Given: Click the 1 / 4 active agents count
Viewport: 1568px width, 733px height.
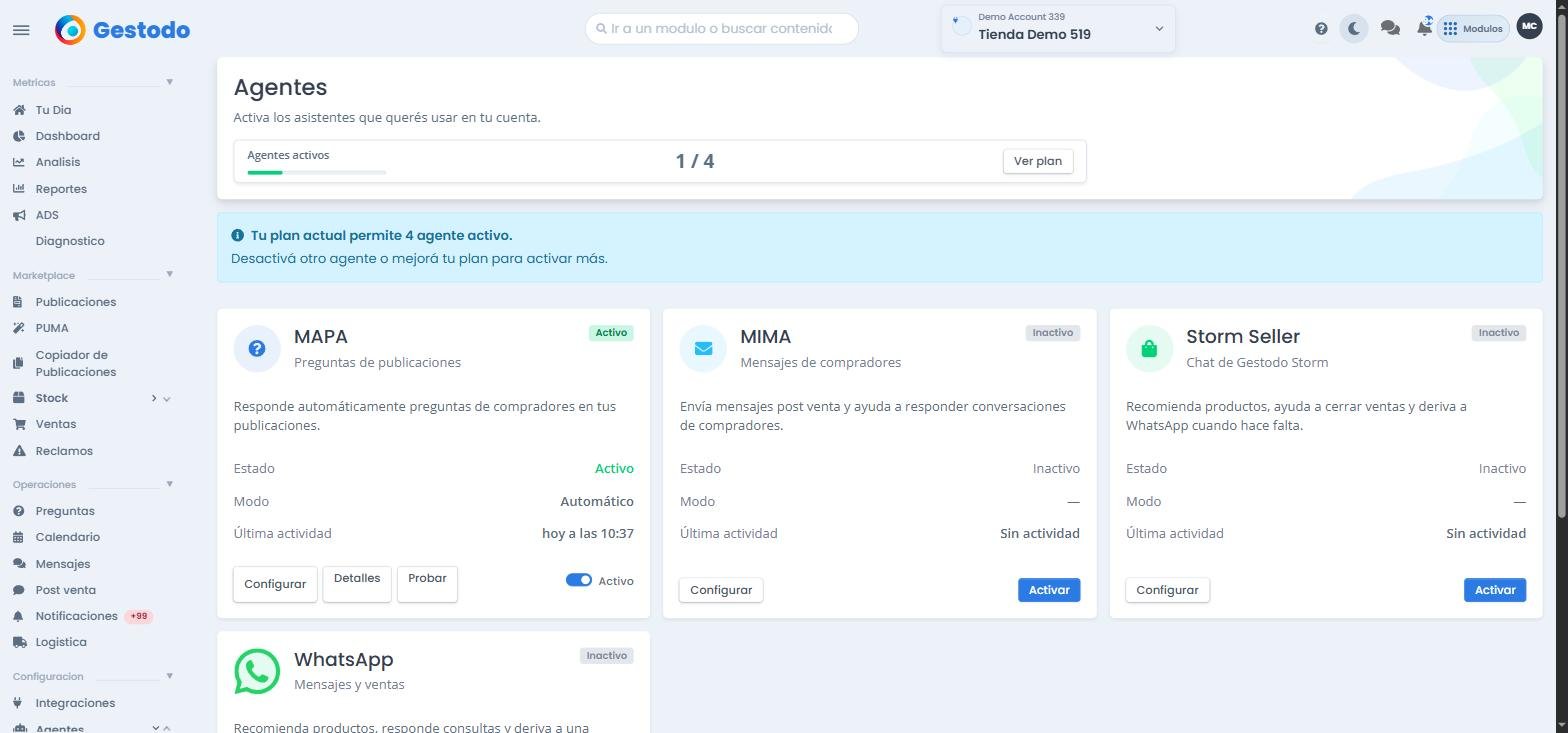Looking at the screenshot, I should tap(695, 161).
